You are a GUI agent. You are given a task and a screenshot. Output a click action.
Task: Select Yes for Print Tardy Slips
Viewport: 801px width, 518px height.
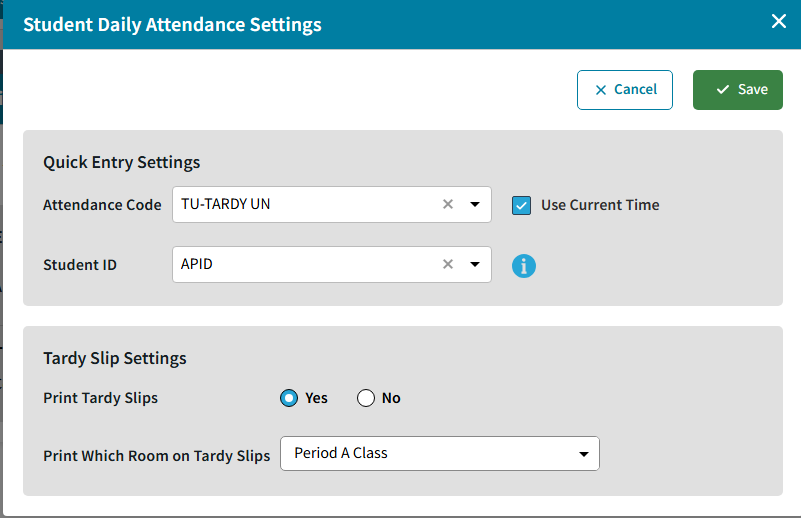point(289,398)
